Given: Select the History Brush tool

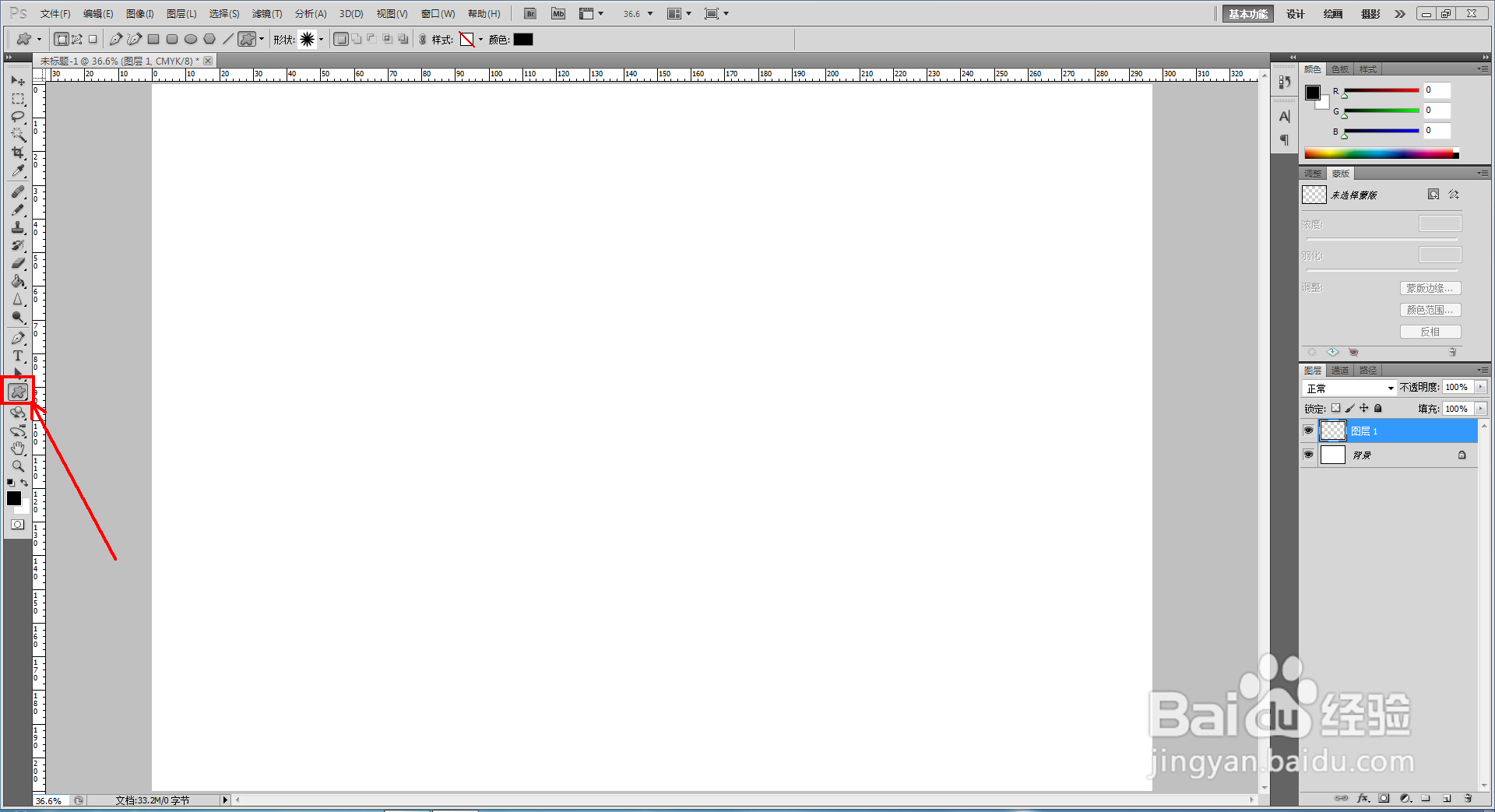Looking at the screenshot, I should point(18,245).
